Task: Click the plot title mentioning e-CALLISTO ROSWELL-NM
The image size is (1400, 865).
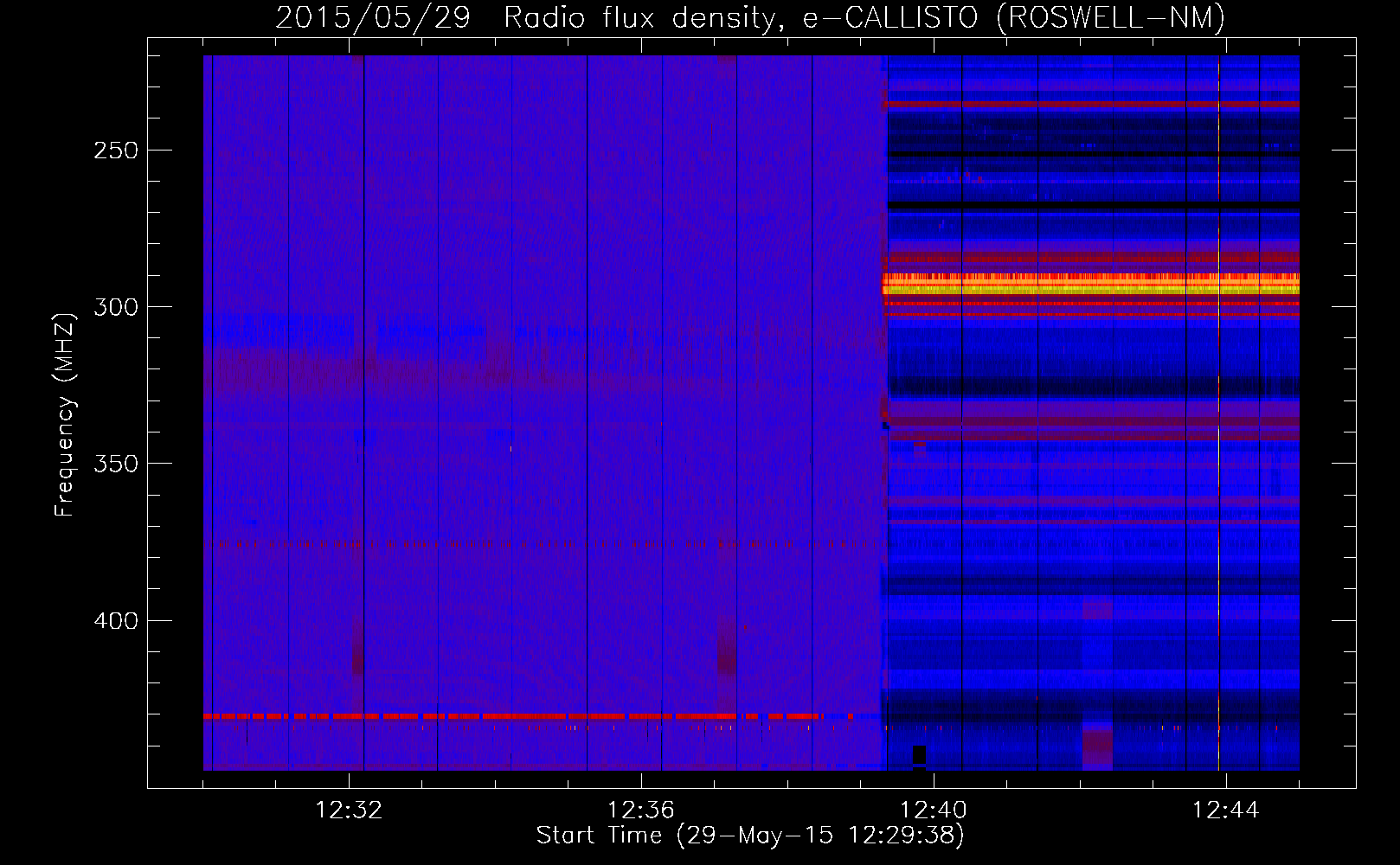Action: pos(750,17)
